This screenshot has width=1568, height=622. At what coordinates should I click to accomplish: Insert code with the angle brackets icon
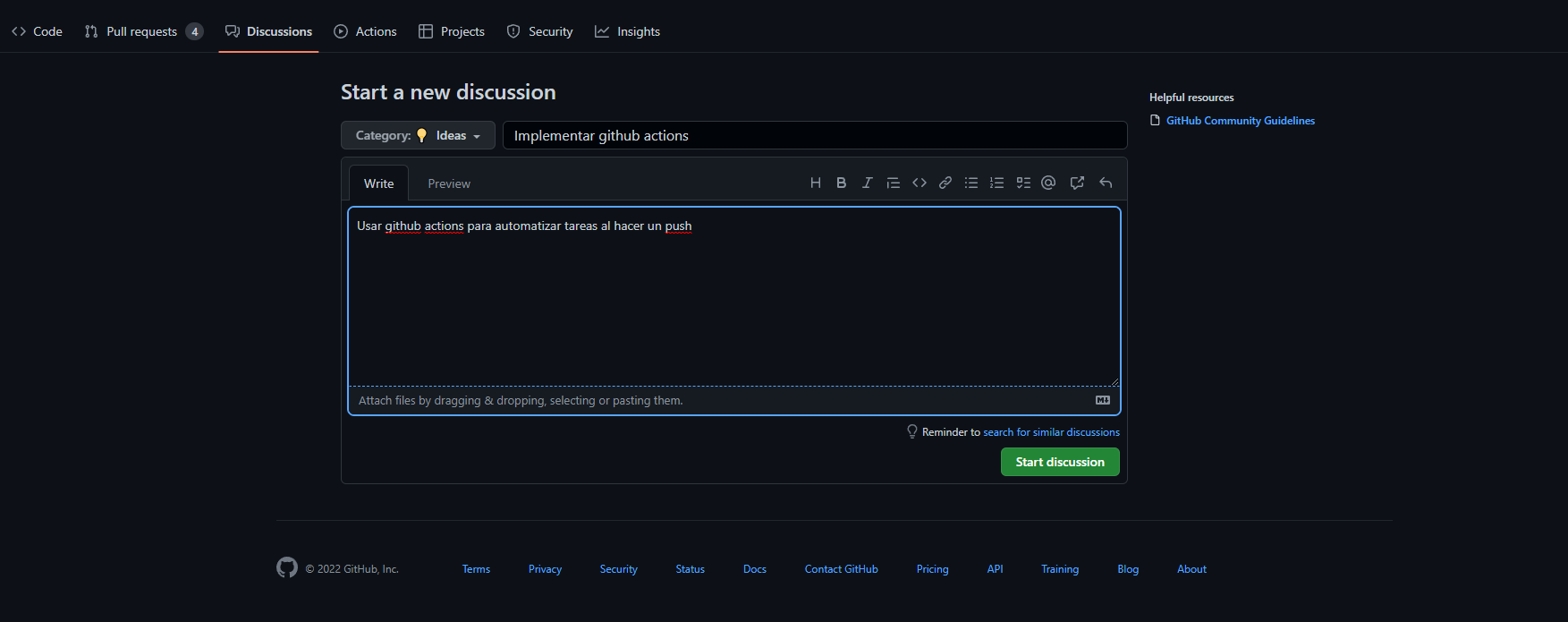(919, 183)
